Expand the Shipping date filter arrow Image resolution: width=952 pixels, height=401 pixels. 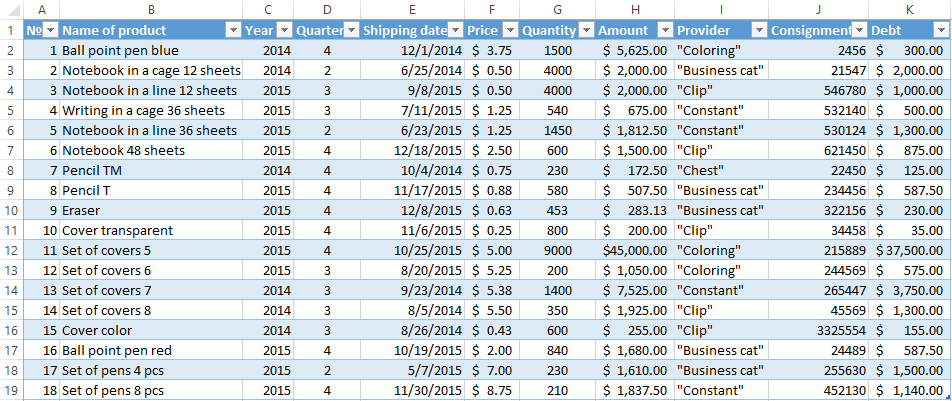pos(455,31)
